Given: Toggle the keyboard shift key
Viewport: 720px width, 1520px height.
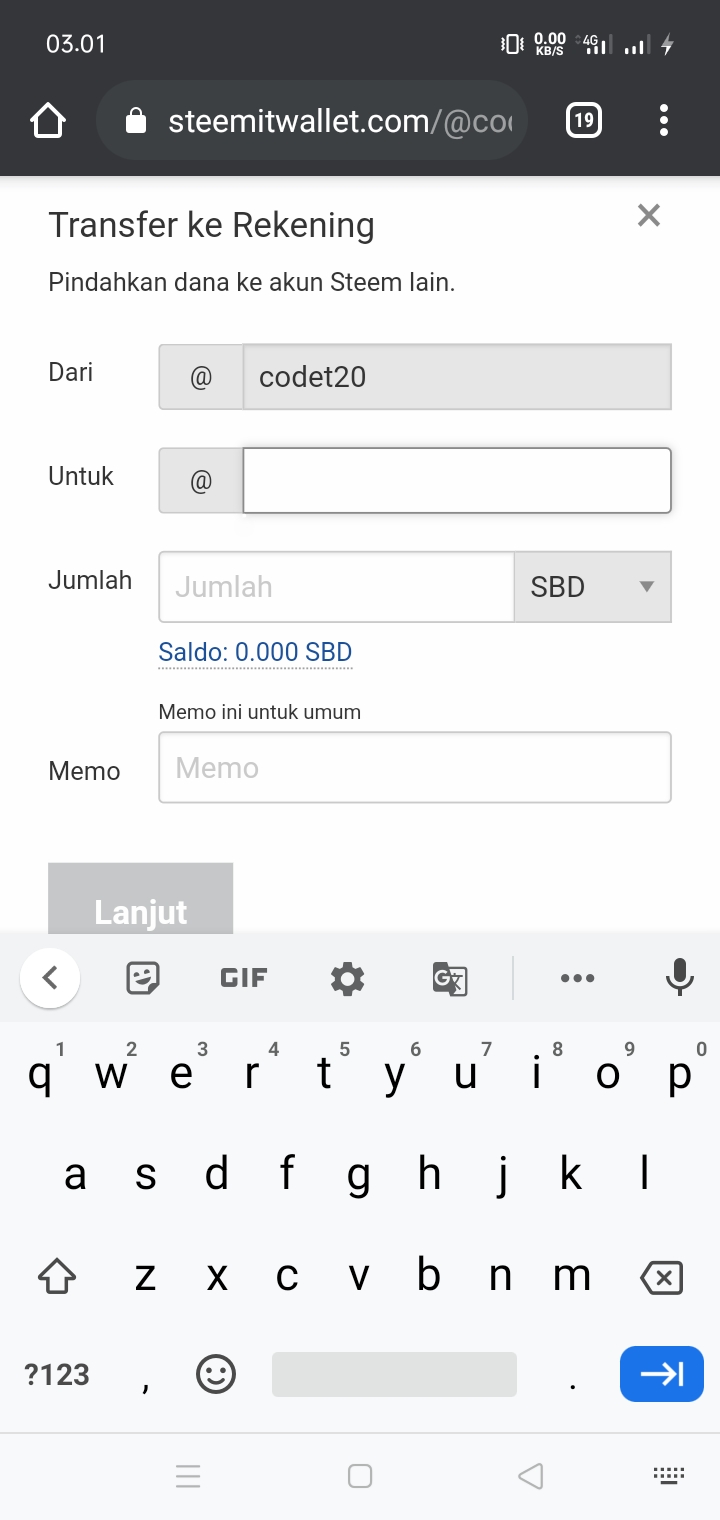Looking at the screenshot, I should pos(57,1277).
